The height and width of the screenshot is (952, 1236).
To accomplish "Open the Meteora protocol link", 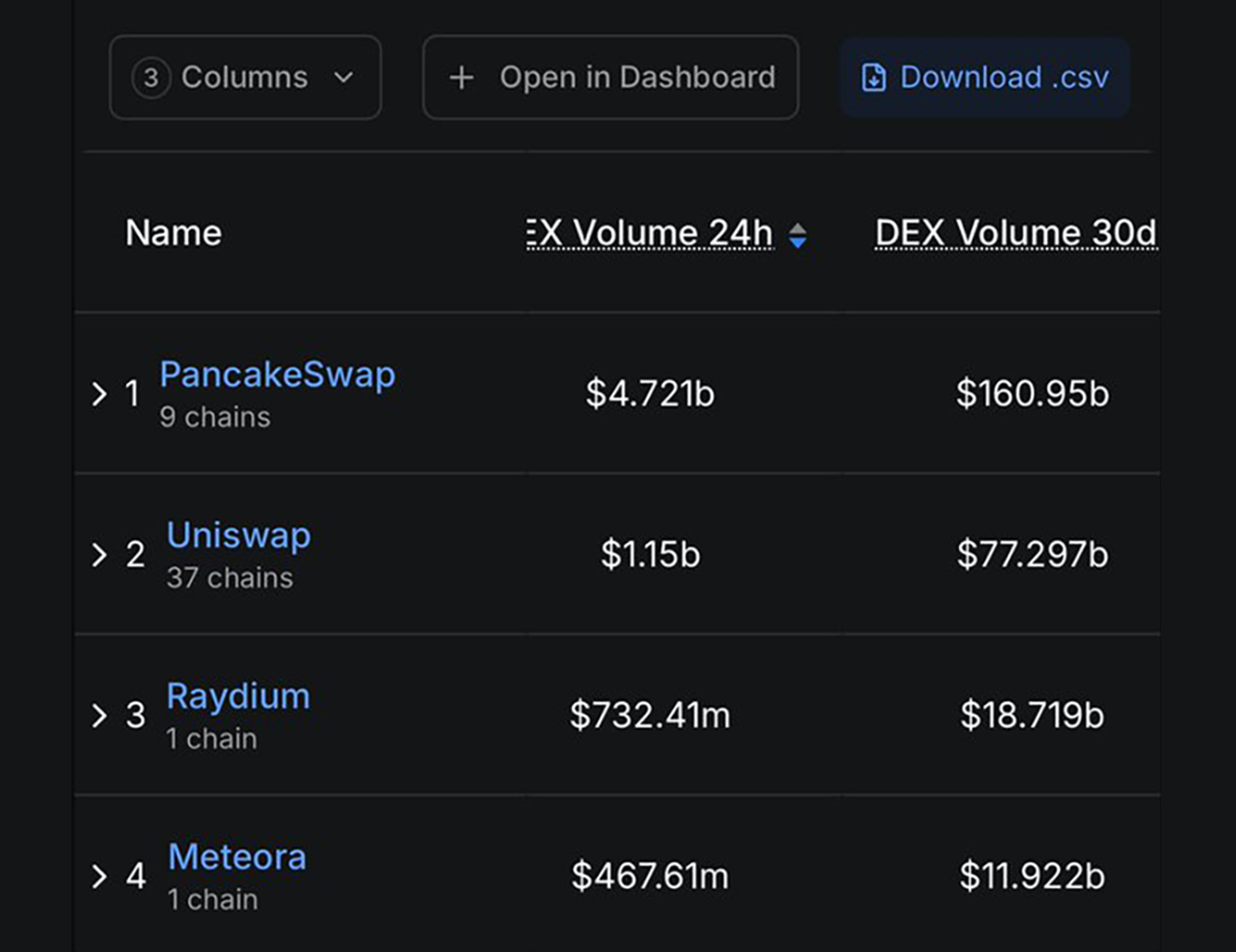I will [x=237, y=857].
